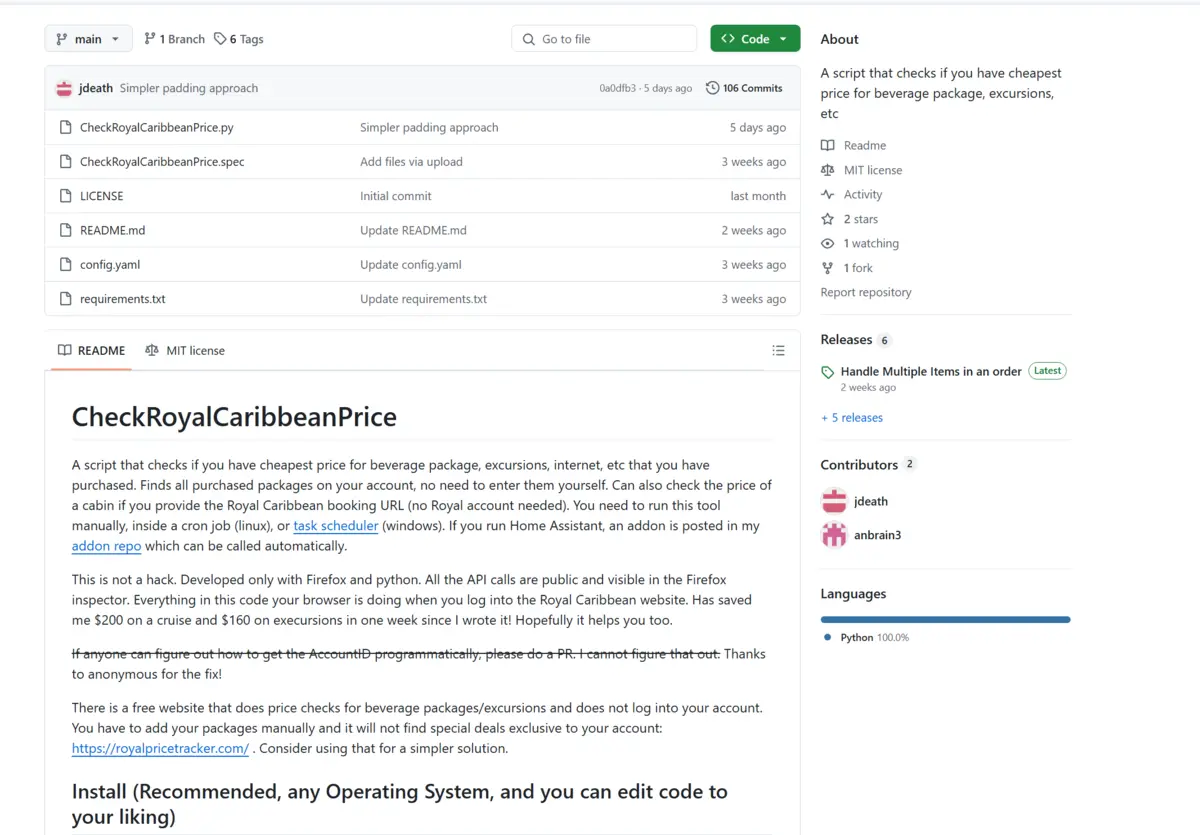The width and height of the screenshot is (1200, 835).
Task: Show the + 5 releases link
Action: click(x=852, y=417)
